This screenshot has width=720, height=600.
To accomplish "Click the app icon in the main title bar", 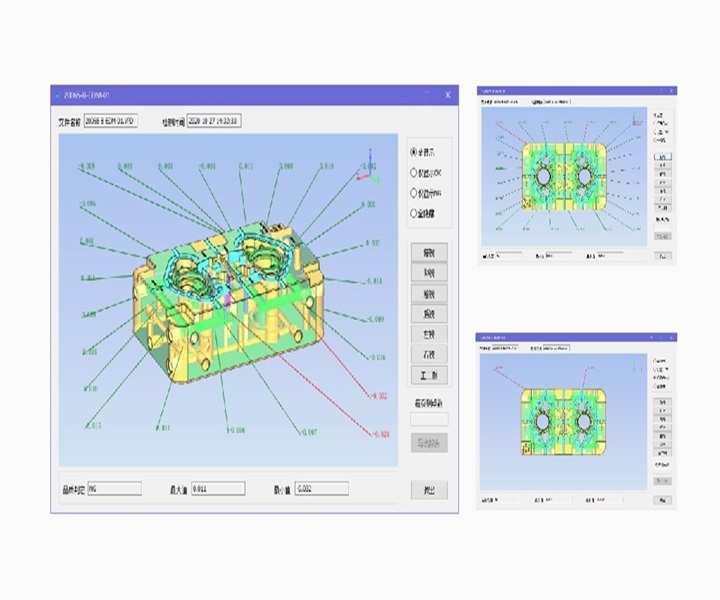I will pos(57,95).
